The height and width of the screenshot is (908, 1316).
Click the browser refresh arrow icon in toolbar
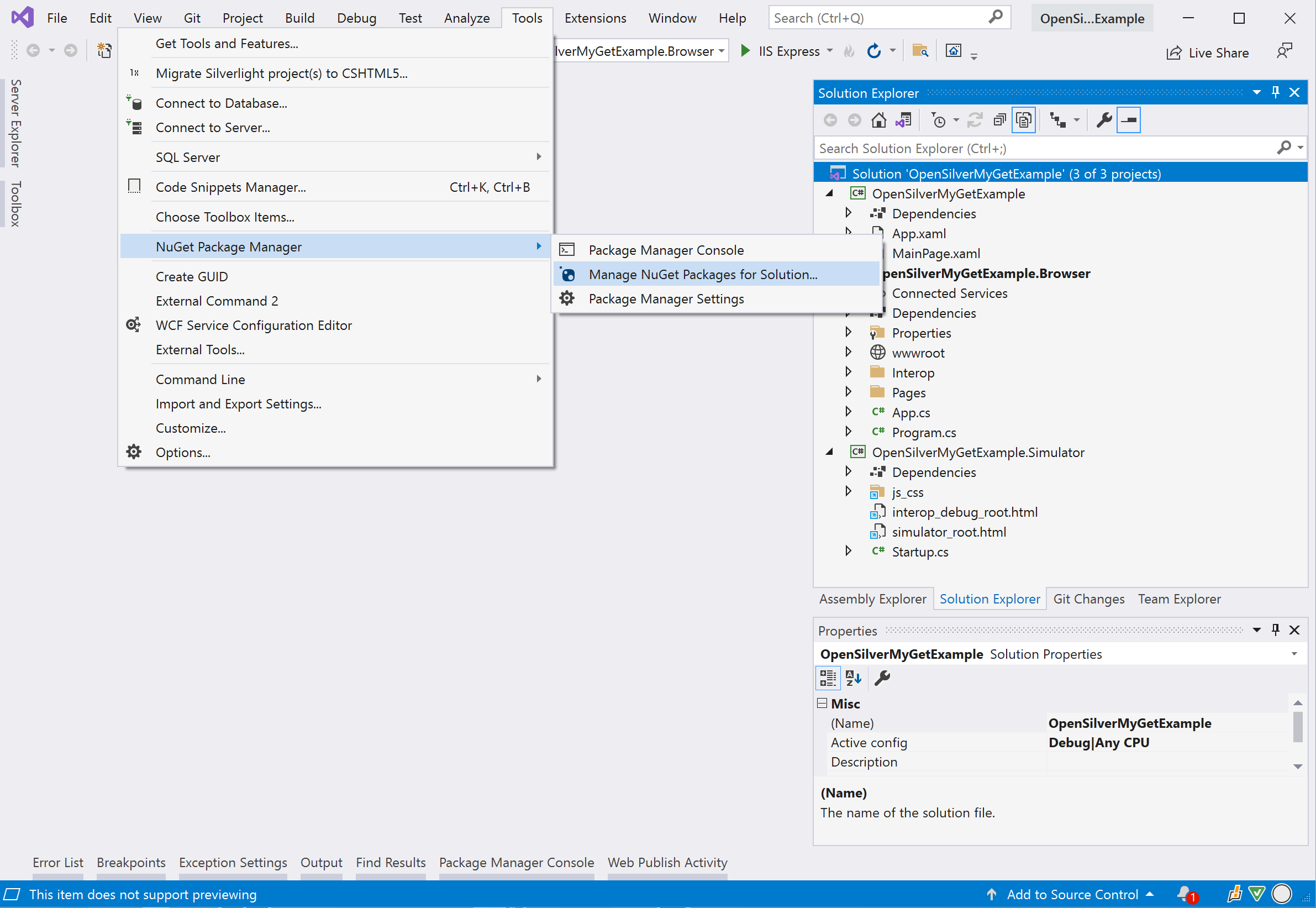(x=873, y=51)
